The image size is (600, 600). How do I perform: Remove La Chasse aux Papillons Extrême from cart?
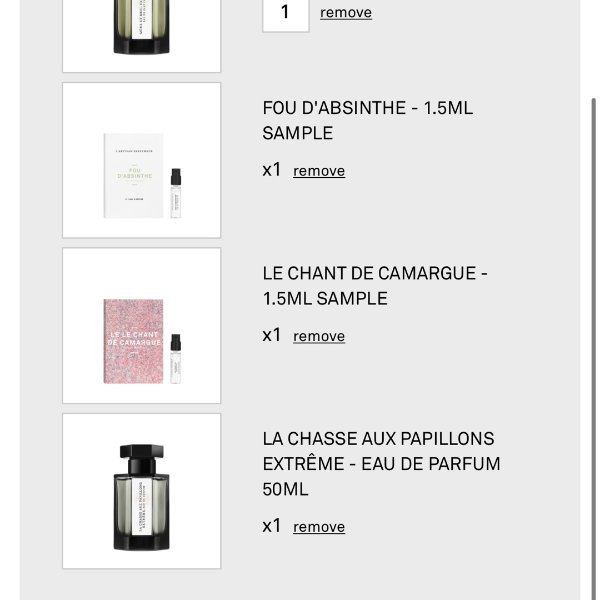coord(319,527)
